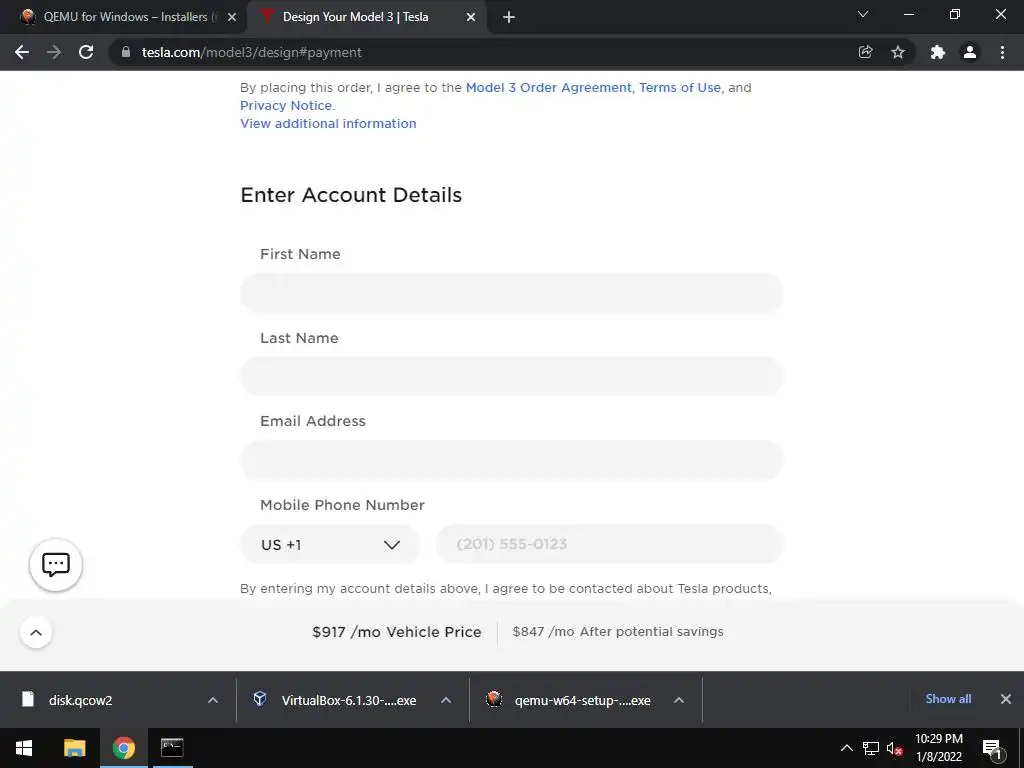Click the address bar URL
This screenshot has width=1024, height=768.
(x=251, y=52)
